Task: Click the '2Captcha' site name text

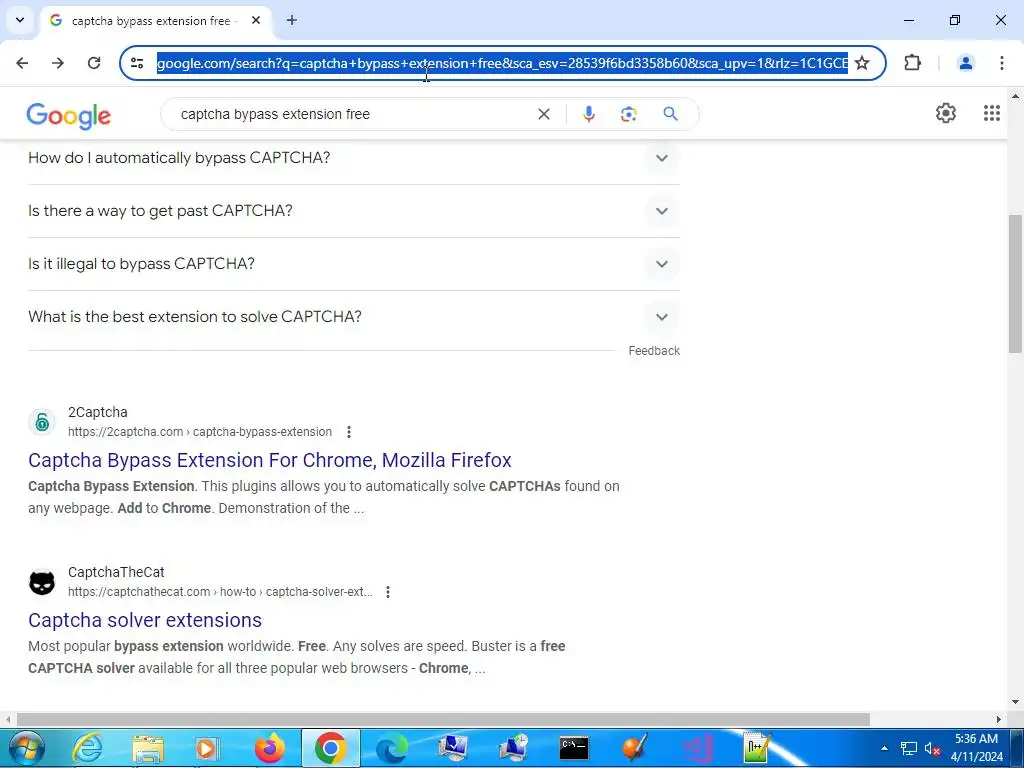Action: (98, 412)
